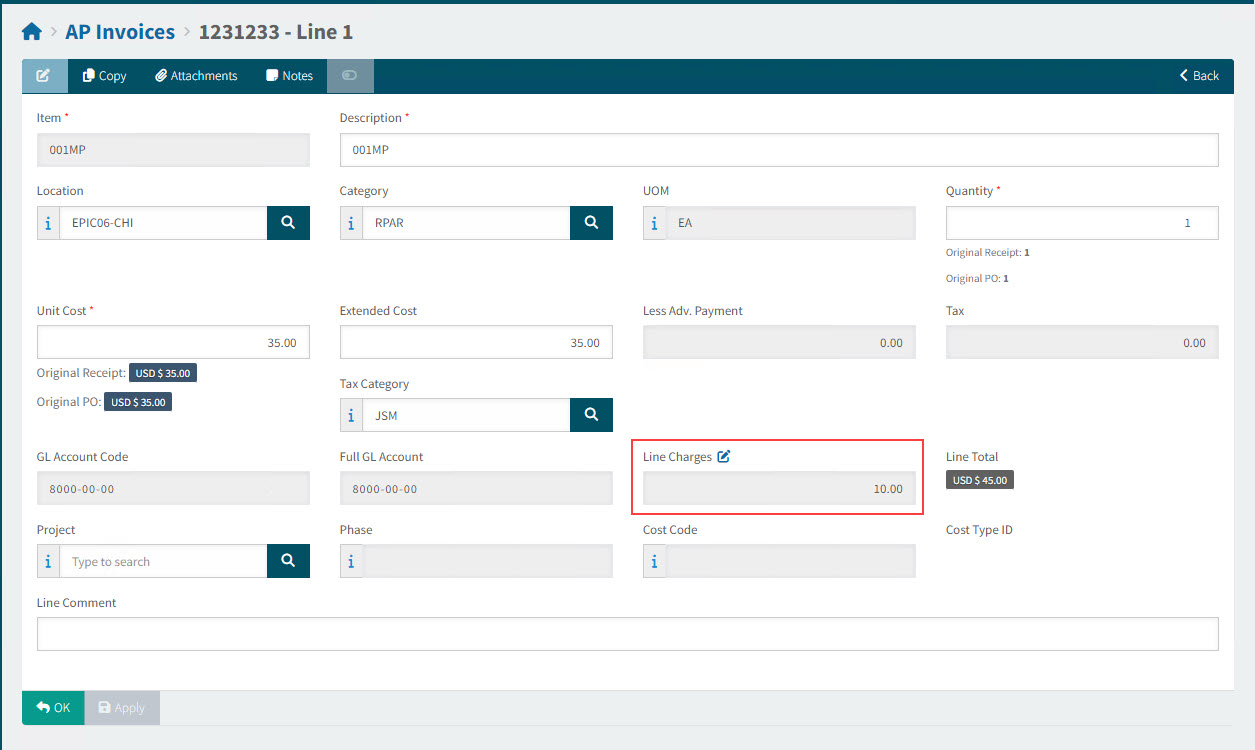Toggle the switch in the toolbar
1255x750 pixels.
click(349, 76)
